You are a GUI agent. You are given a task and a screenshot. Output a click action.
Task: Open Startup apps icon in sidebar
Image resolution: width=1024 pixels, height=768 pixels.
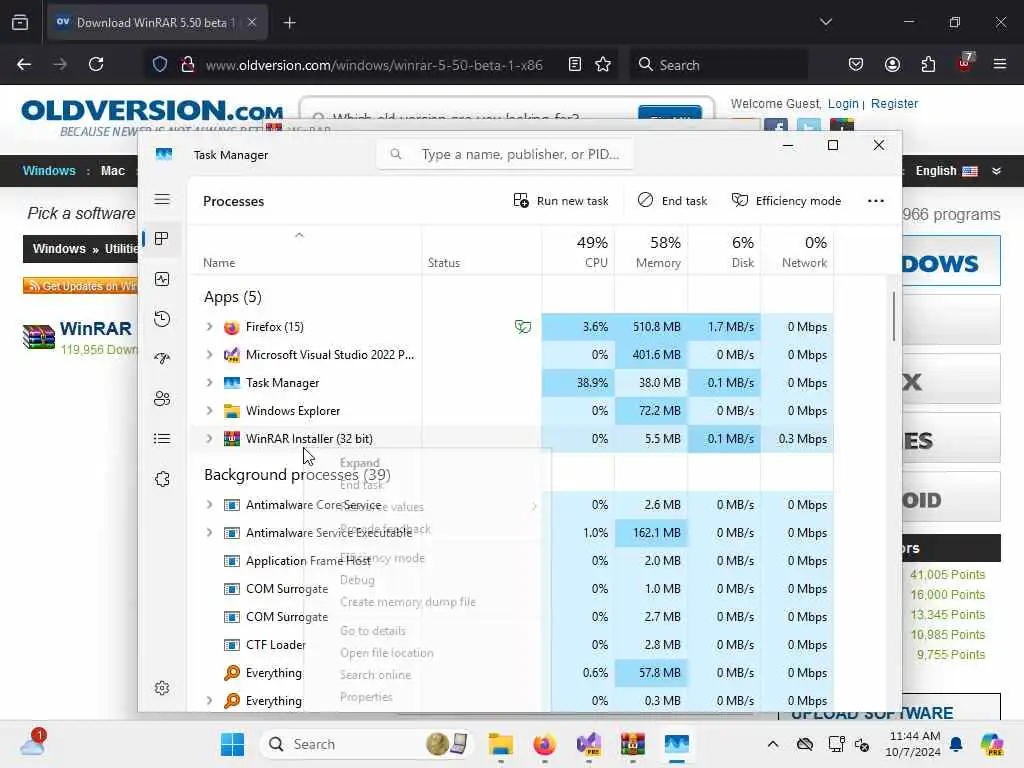coord(162,359)
